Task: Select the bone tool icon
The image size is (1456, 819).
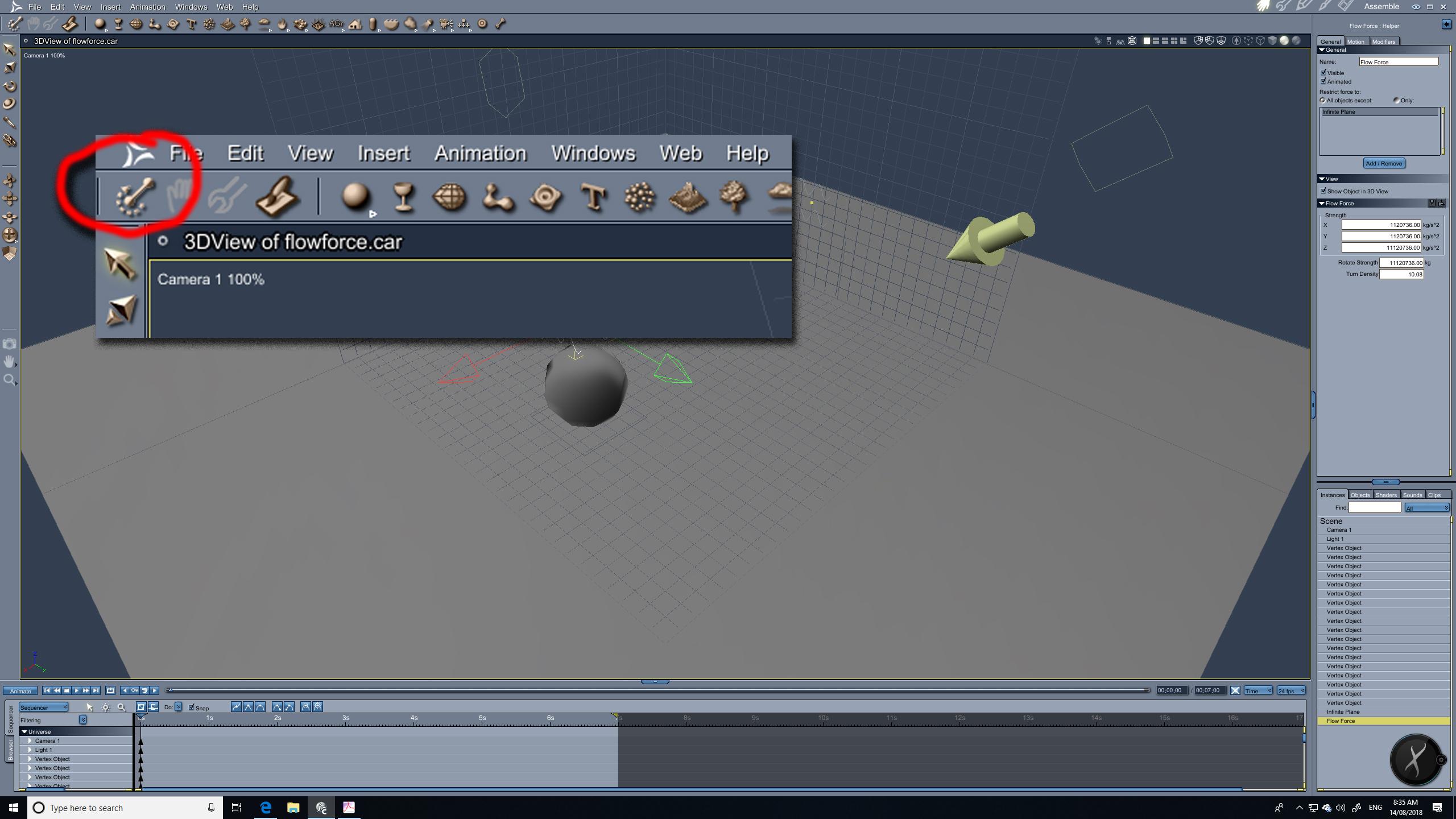Action: tap(500, 24)
